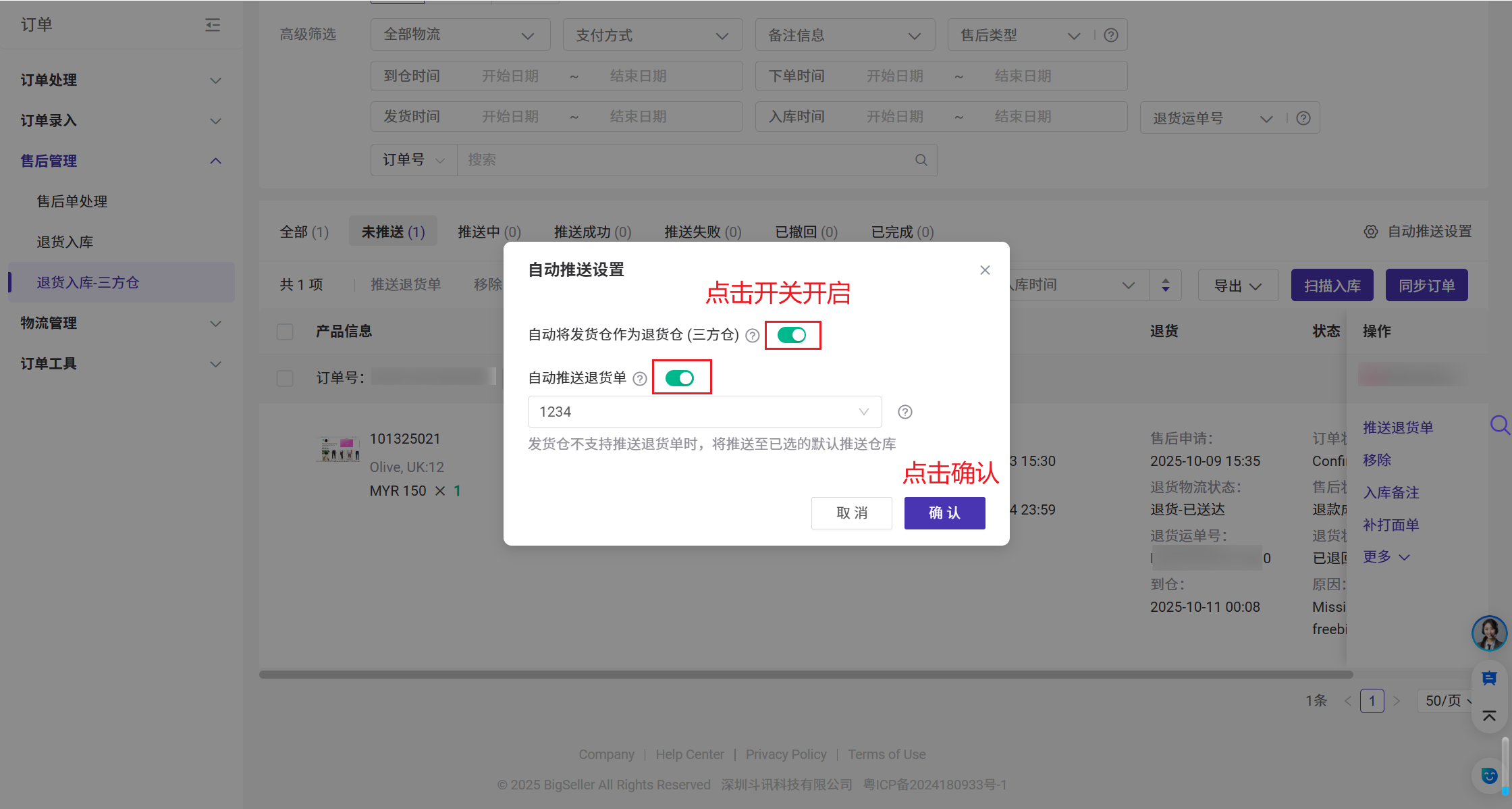Click the back-to-top arrow icon
Viewport: 1512px width, 809px height.
[1489, 716]
